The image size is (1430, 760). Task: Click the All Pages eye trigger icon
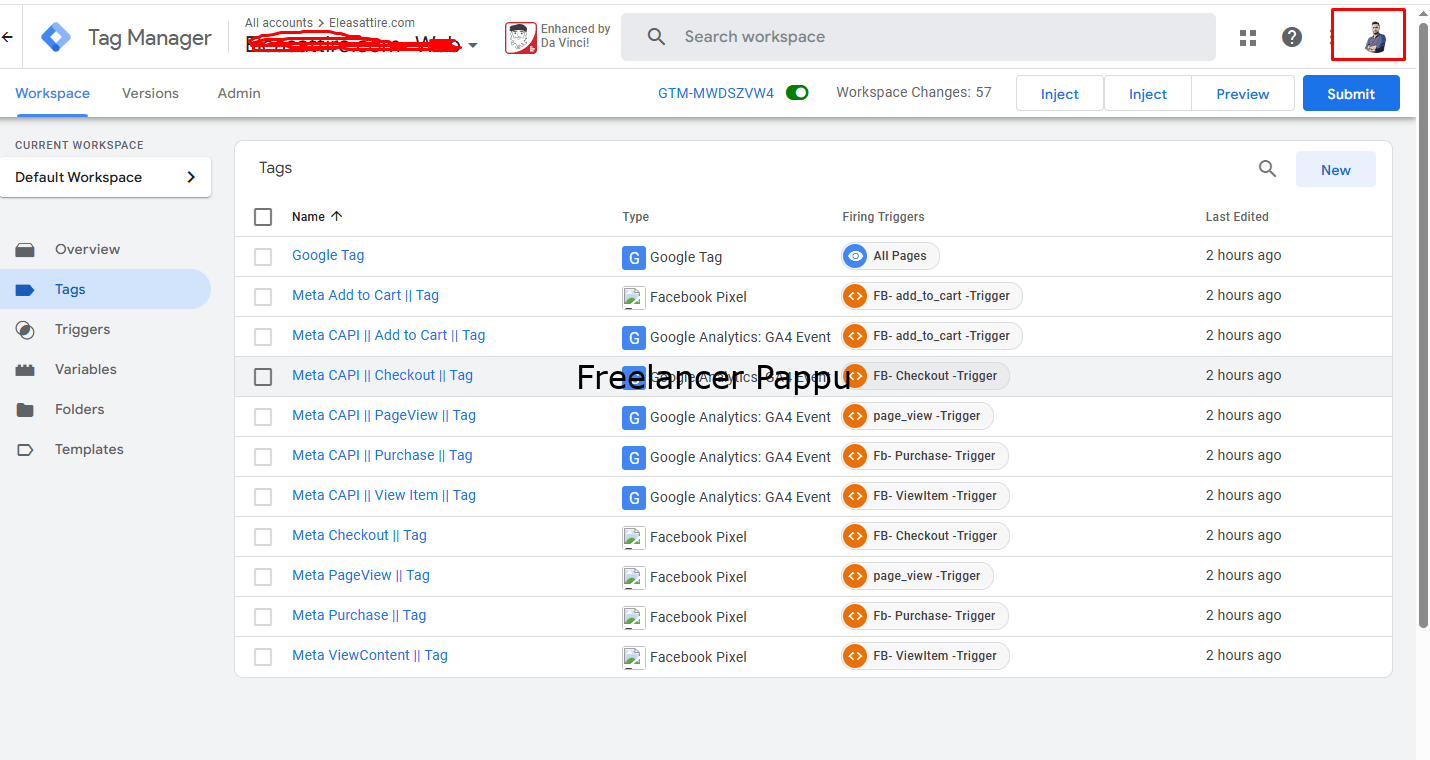pyautogui.click(x=854, y=256)
